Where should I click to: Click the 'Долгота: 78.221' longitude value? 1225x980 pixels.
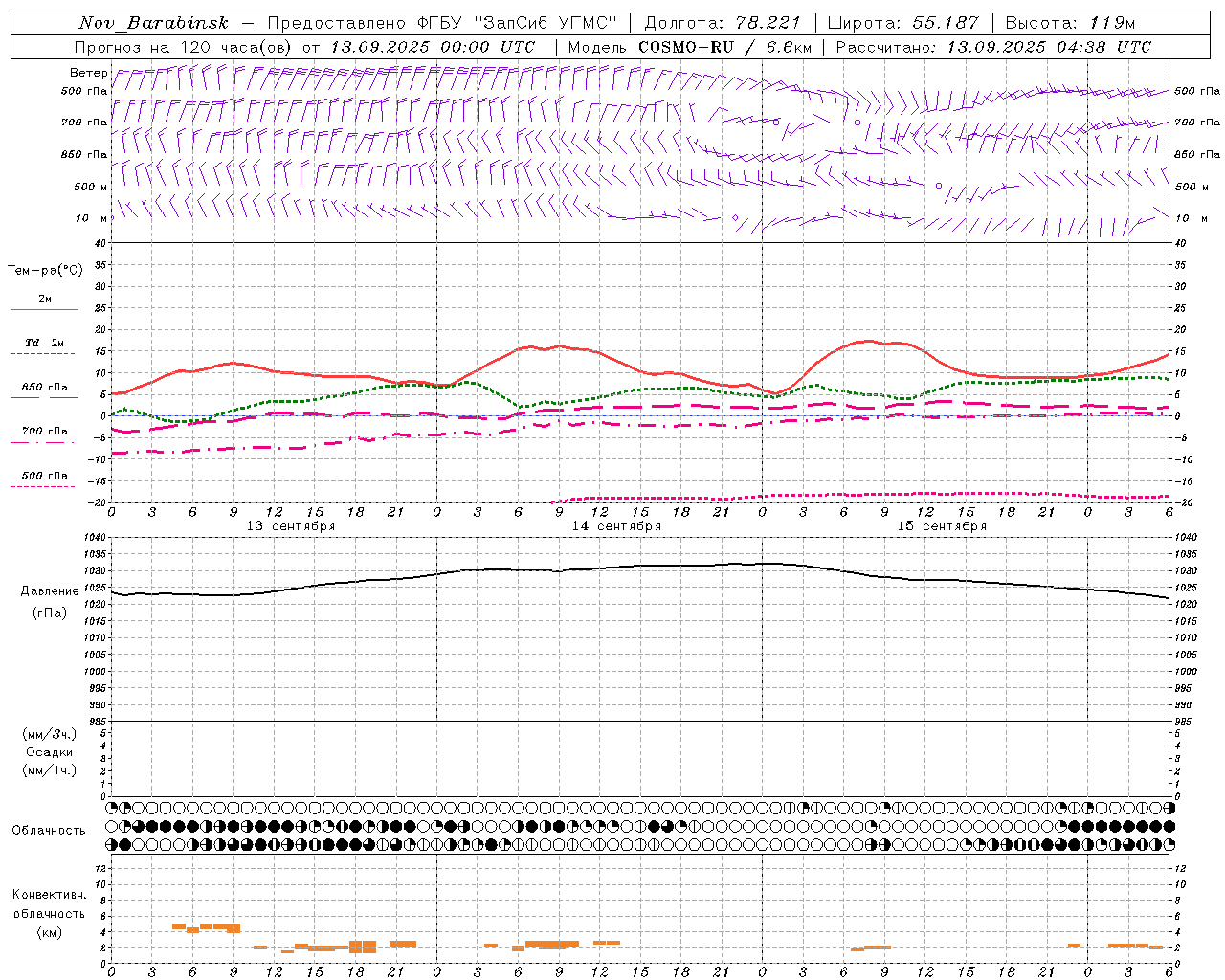(x=723, y=23)
